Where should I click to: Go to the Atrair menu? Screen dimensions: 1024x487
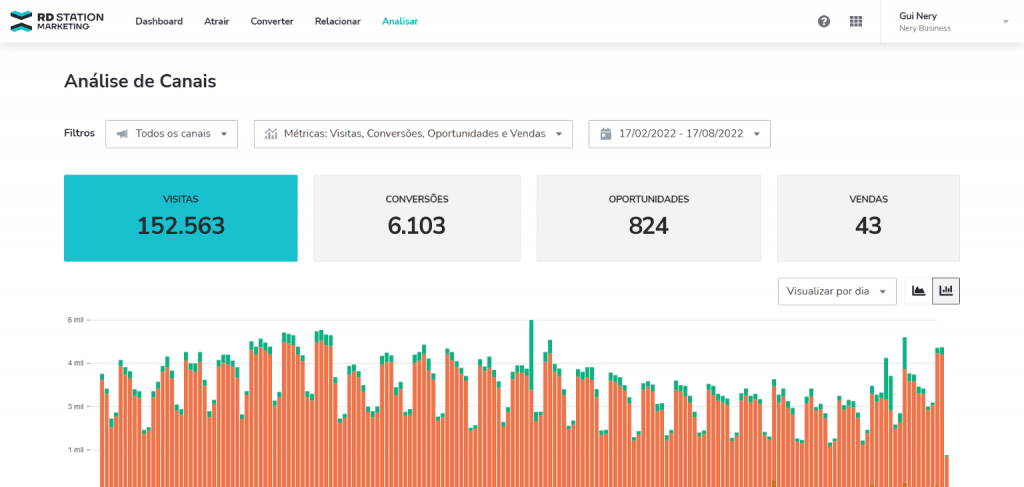(x=216, y=21)
